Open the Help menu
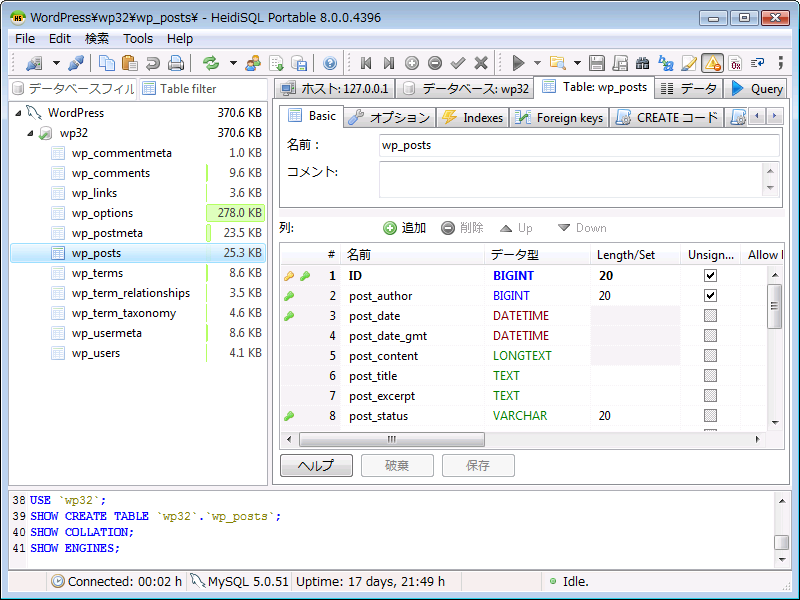The width and height of the screenshot is (800, 600). [180, 39]
